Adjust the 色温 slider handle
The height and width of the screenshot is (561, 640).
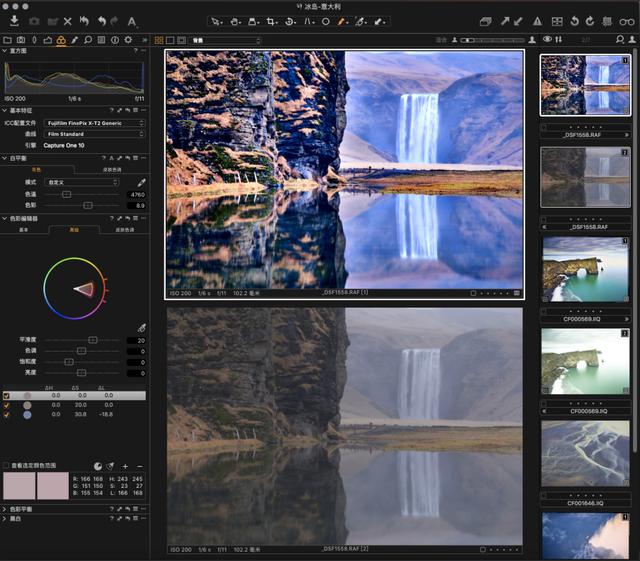67,194
